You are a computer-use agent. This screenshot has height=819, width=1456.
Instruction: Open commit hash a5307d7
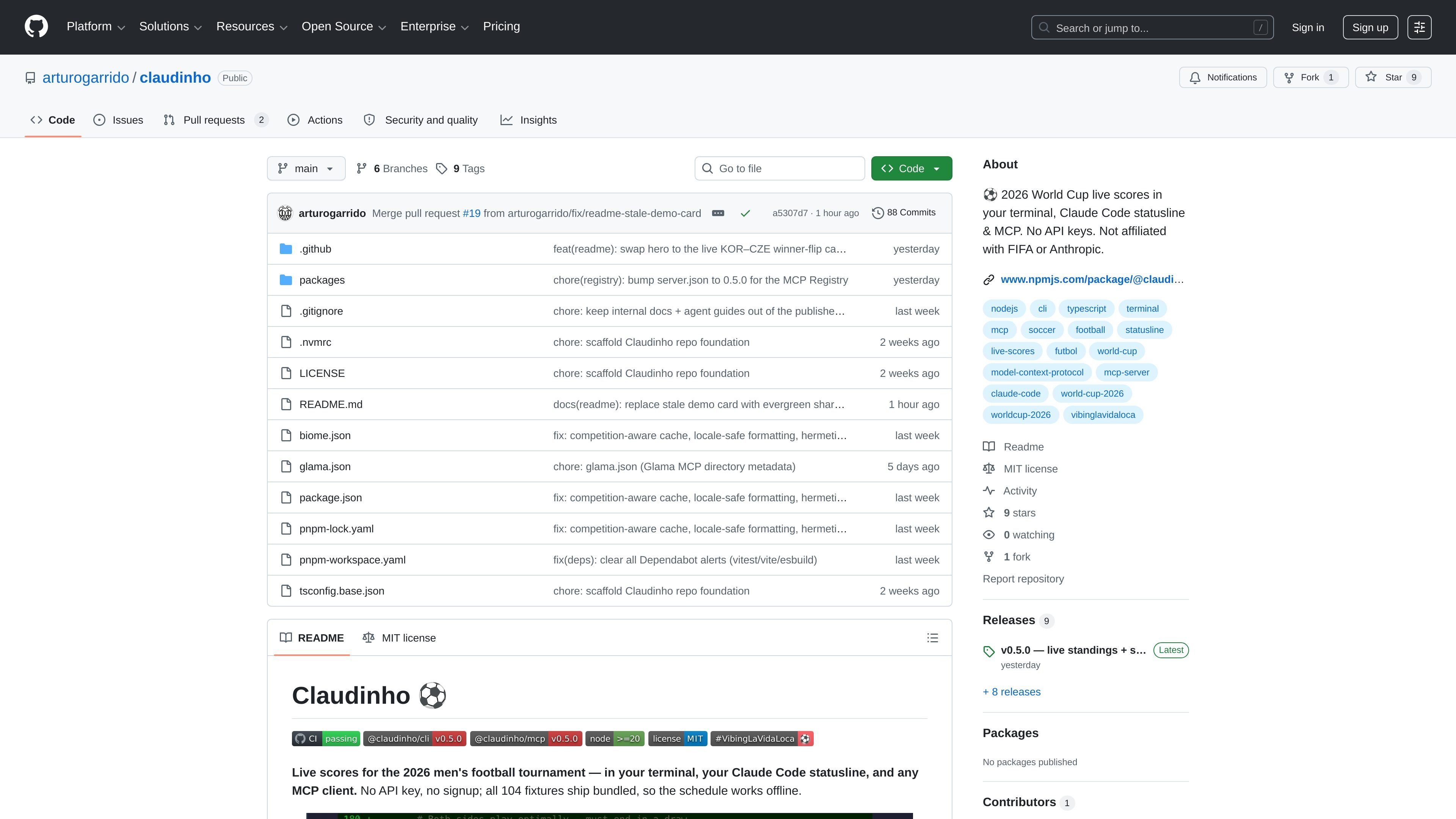pyautogui.click(x=789, y=213)
